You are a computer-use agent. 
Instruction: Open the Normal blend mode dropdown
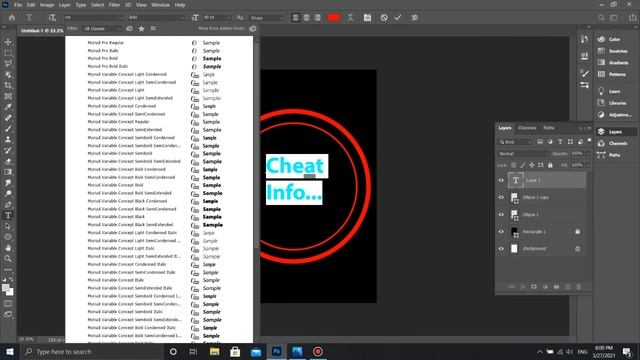point(524,153)
